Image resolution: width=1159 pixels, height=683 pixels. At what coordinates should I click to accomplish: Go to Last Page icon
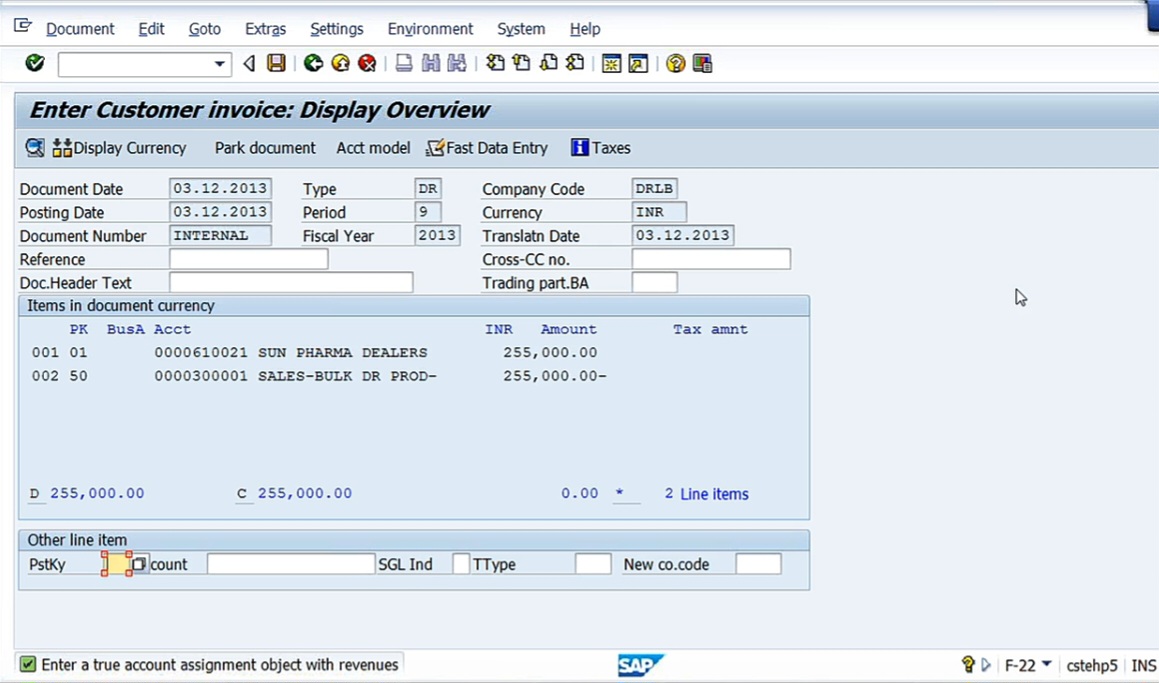coord(575,64)
